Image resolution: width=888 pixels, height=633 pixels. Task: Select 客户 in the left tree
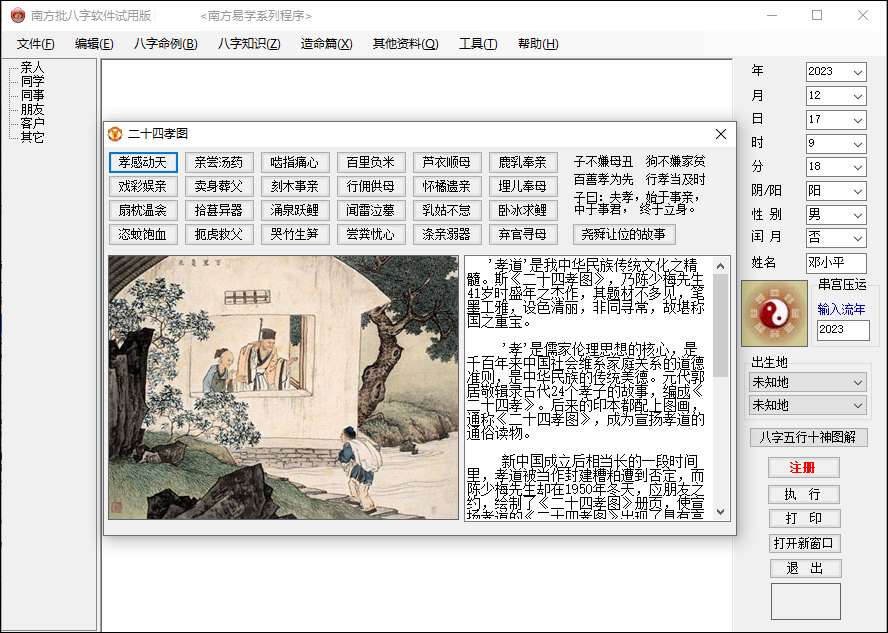pyautogui.click(x=32, y=123)
